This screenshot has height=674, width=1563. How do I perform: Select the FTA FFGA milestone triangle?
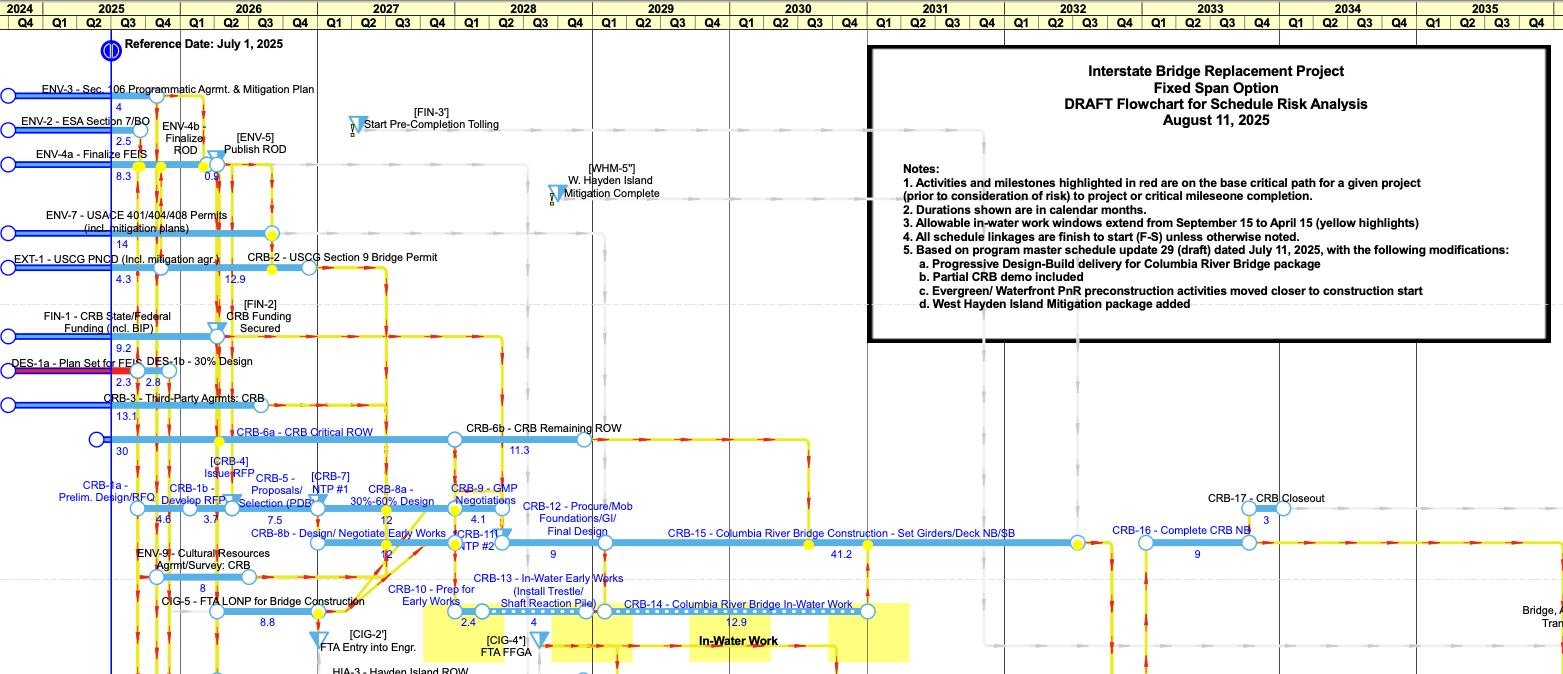(x=539, y=639)
